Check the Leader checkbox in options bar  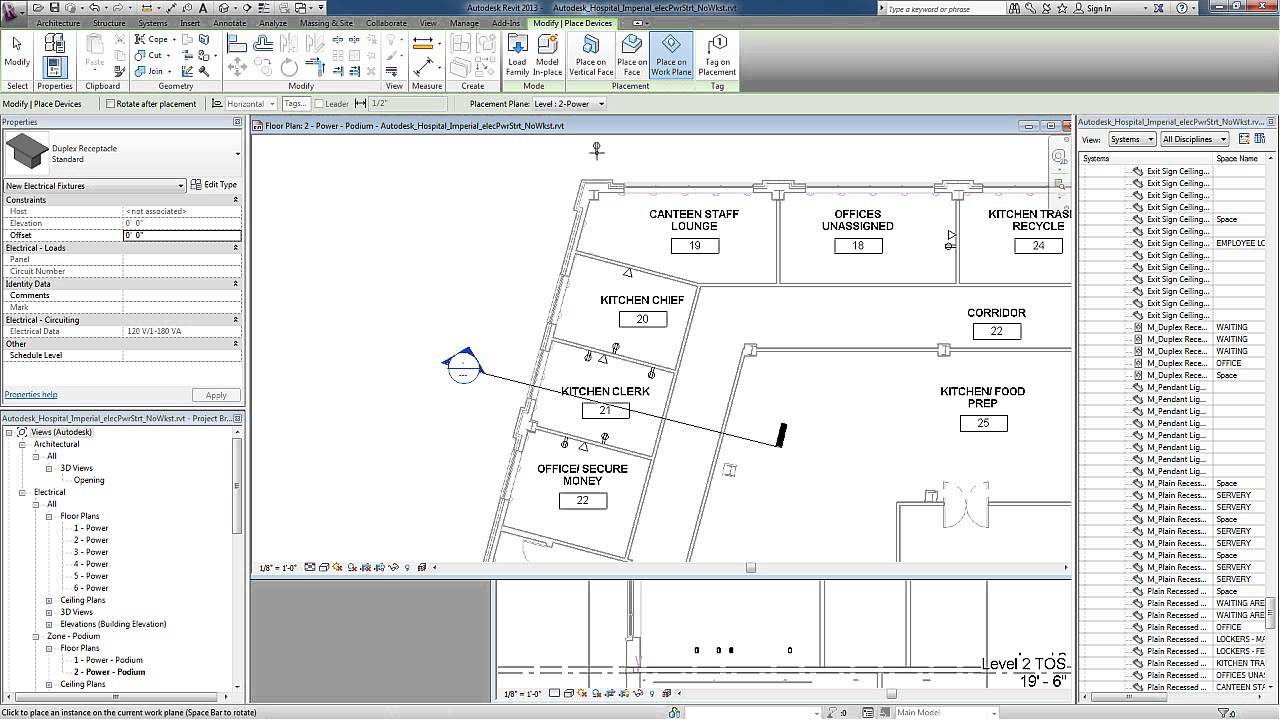pos(320,103)
